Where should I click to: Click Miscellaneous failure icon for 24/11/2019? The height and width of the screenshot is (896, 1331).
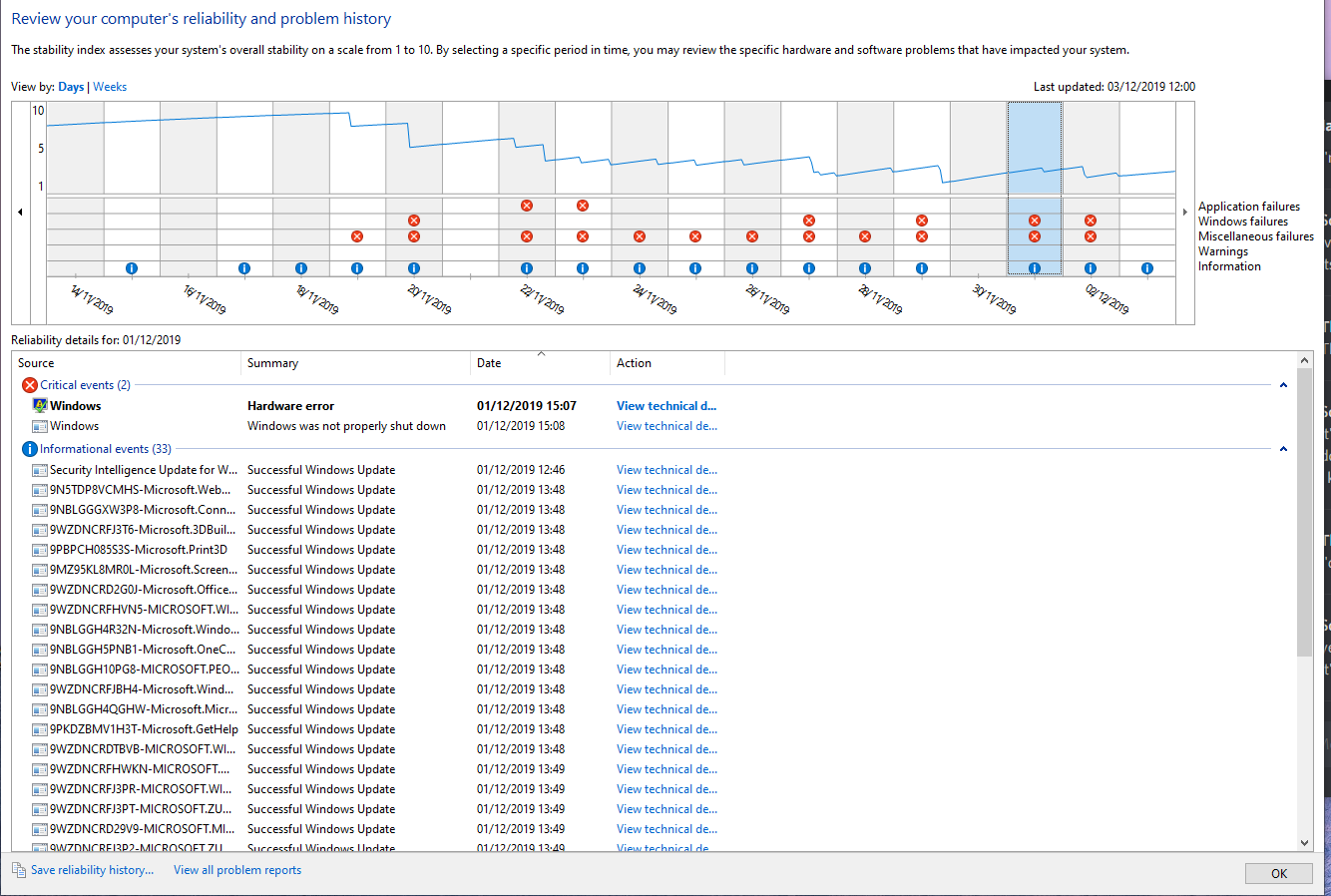[x=640, y=236]
